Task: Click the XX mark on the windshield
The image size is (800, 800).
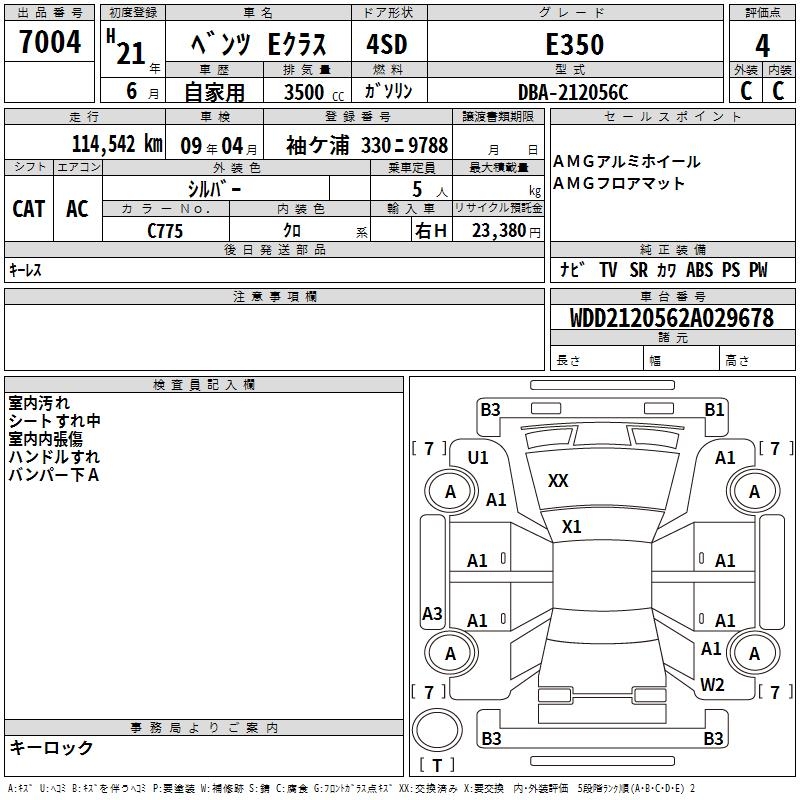Action: (x=558, y=481)
